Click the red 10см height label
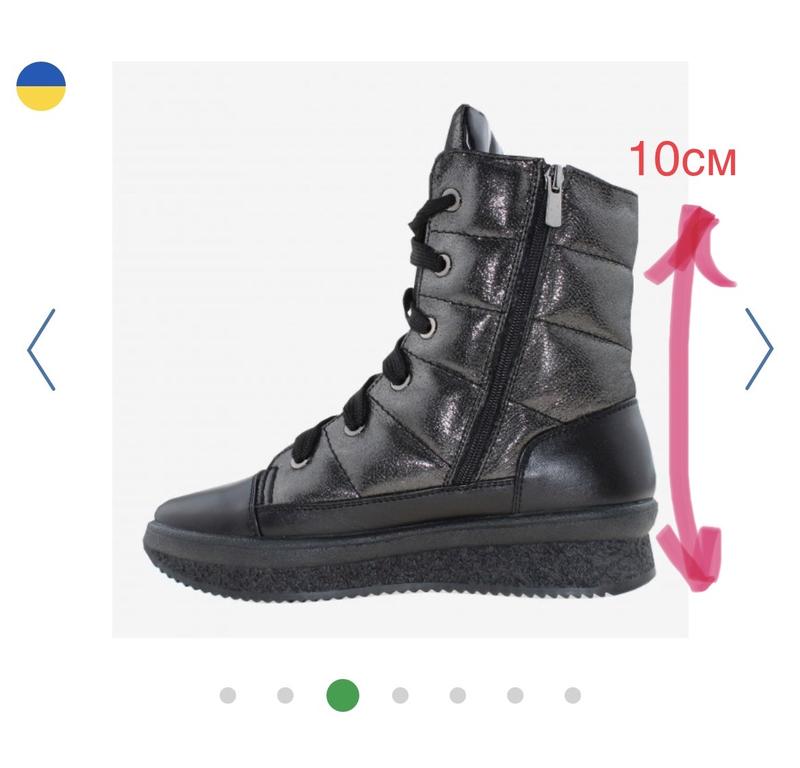The height and width of the screenshot is (768, 800). tap(683, 159)
